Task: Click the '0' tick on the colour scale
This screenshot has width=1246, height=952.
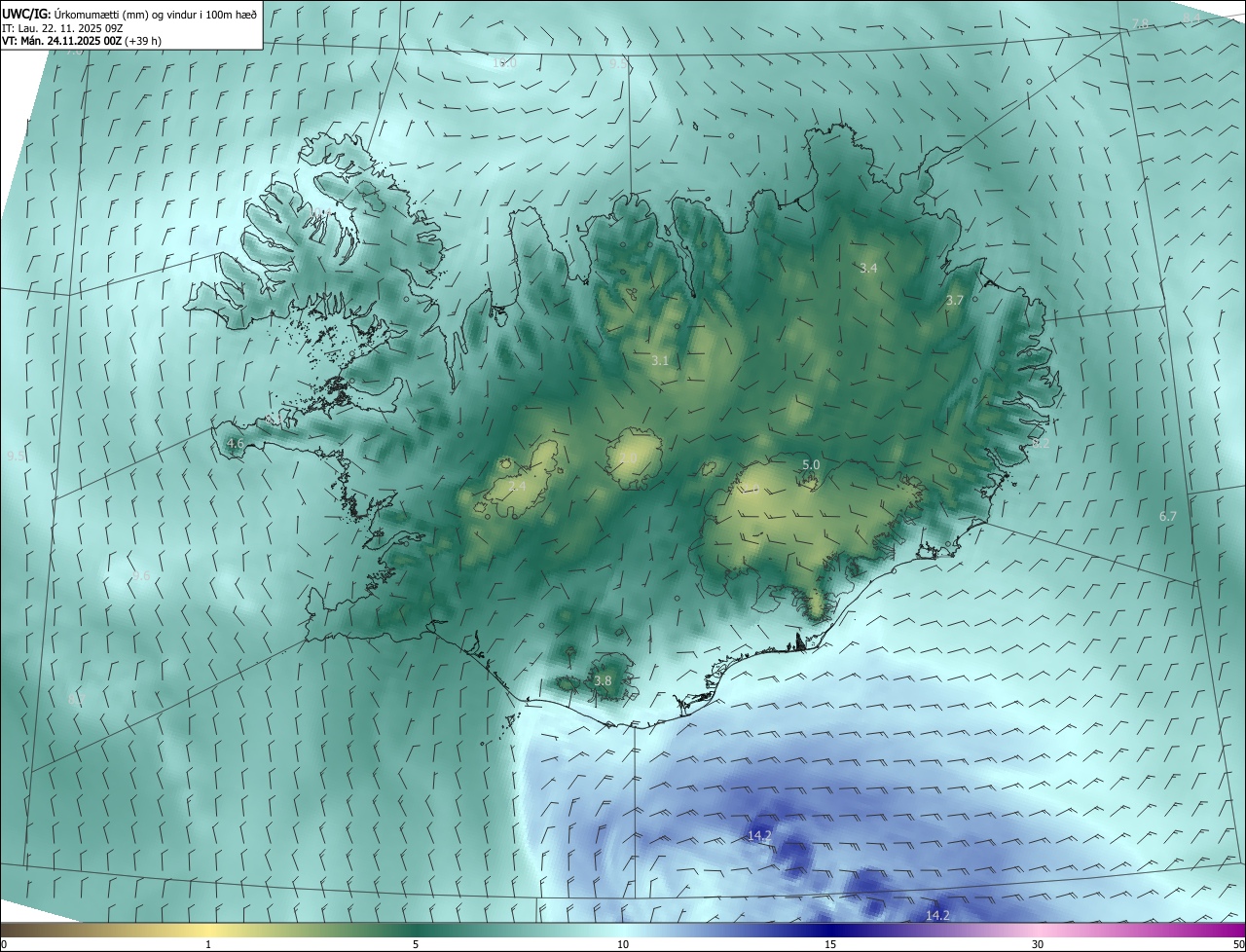Action: pos(4,945)
